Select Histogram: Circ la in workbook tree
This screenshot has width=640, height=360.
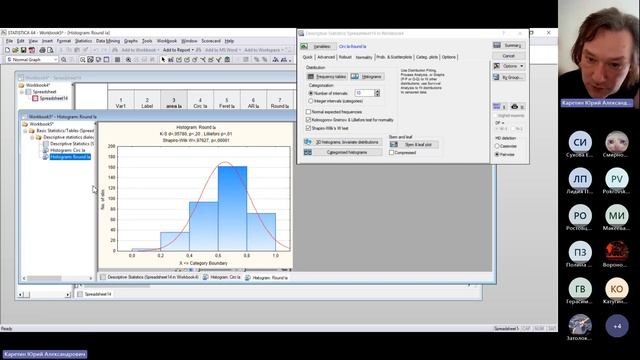click(67, 150)
